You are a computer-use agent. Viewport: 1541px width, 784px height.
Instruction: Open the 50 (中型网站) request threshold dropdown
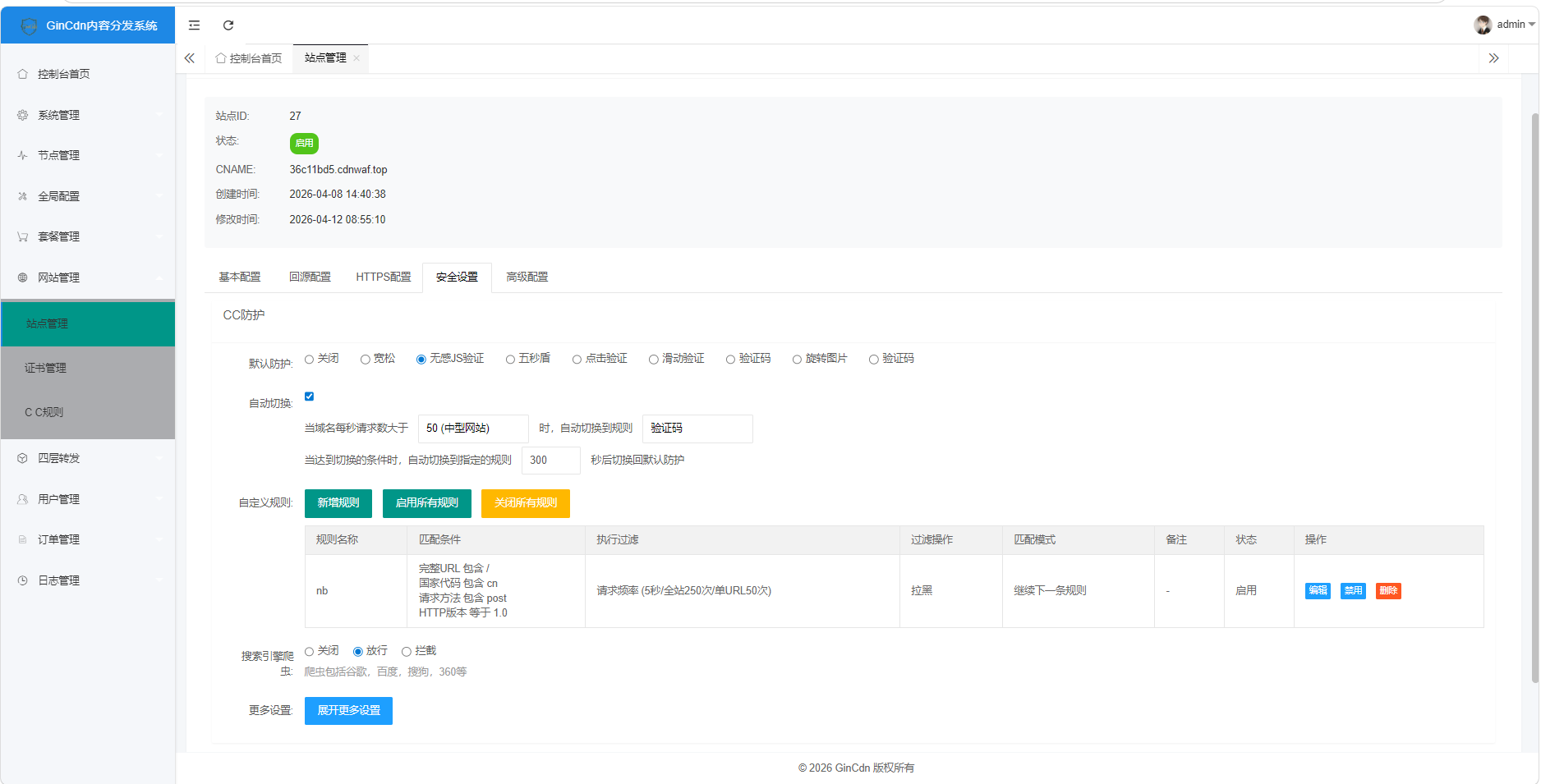click(x=473, y=429)
